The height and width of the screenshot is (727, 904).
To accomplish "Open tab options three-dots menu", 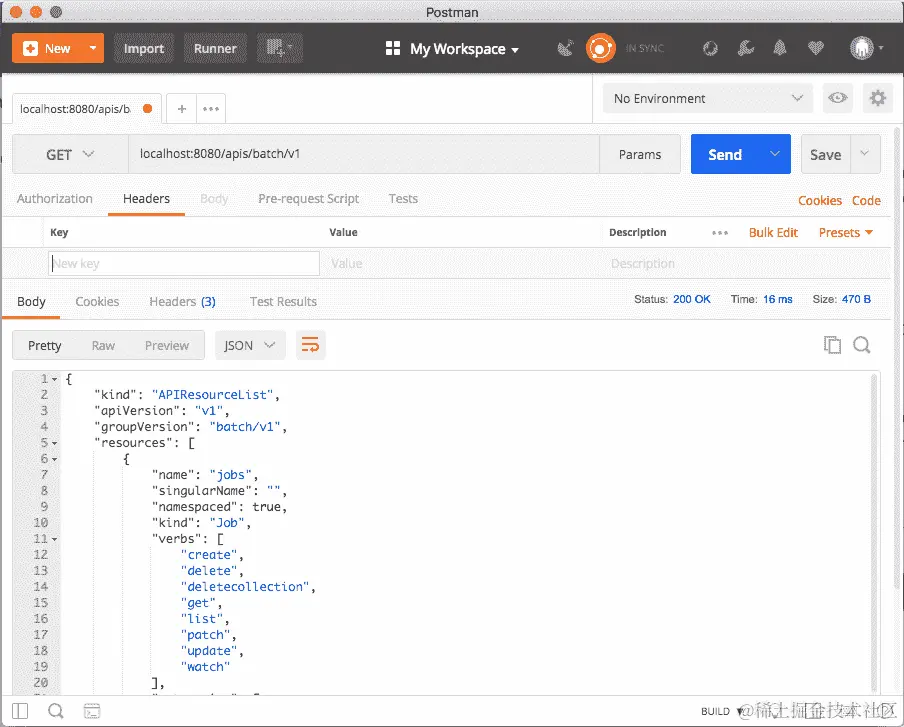I will [x=211, y=109].
